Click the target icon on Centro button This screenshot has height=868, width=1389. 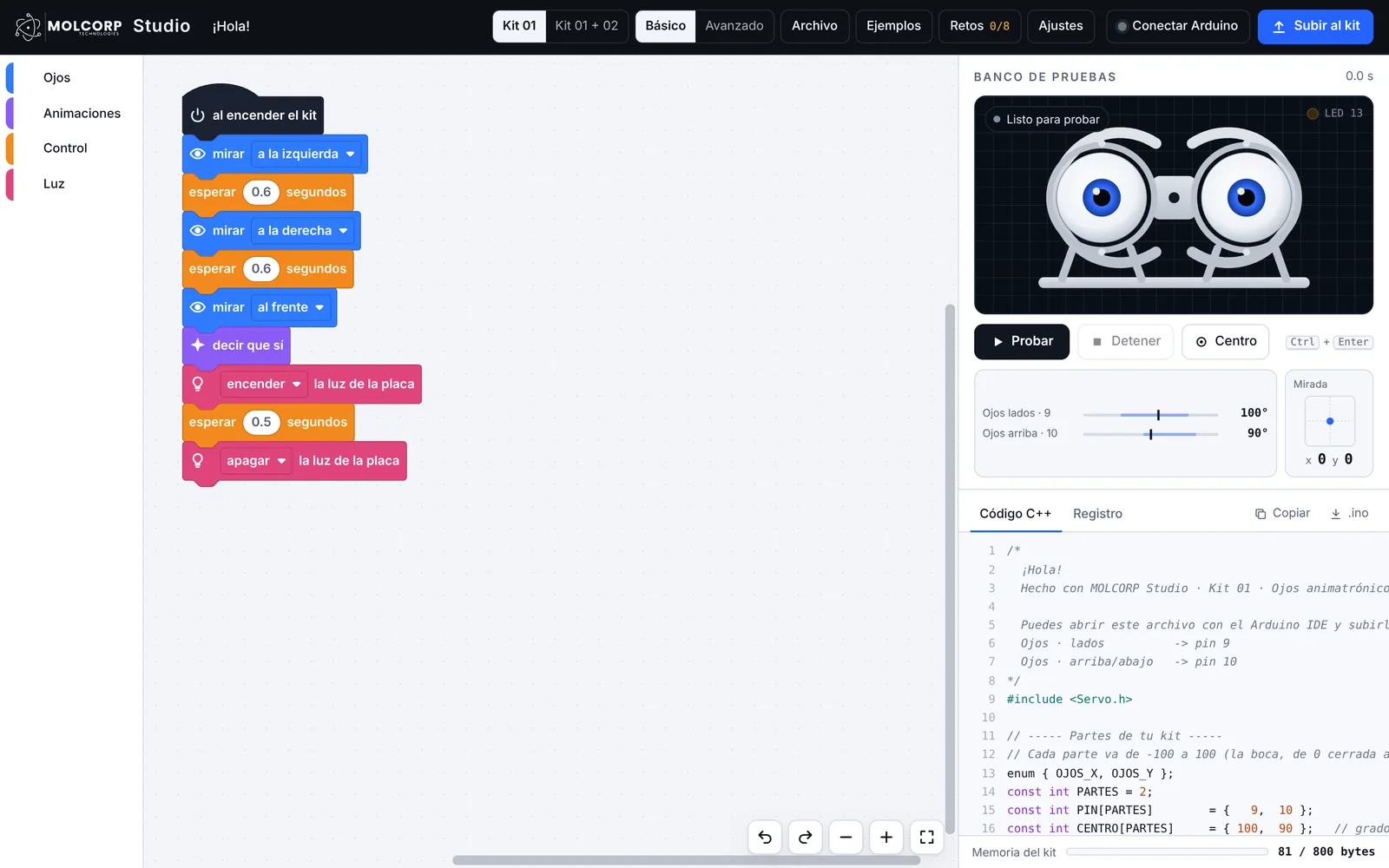coord(1201,342)
